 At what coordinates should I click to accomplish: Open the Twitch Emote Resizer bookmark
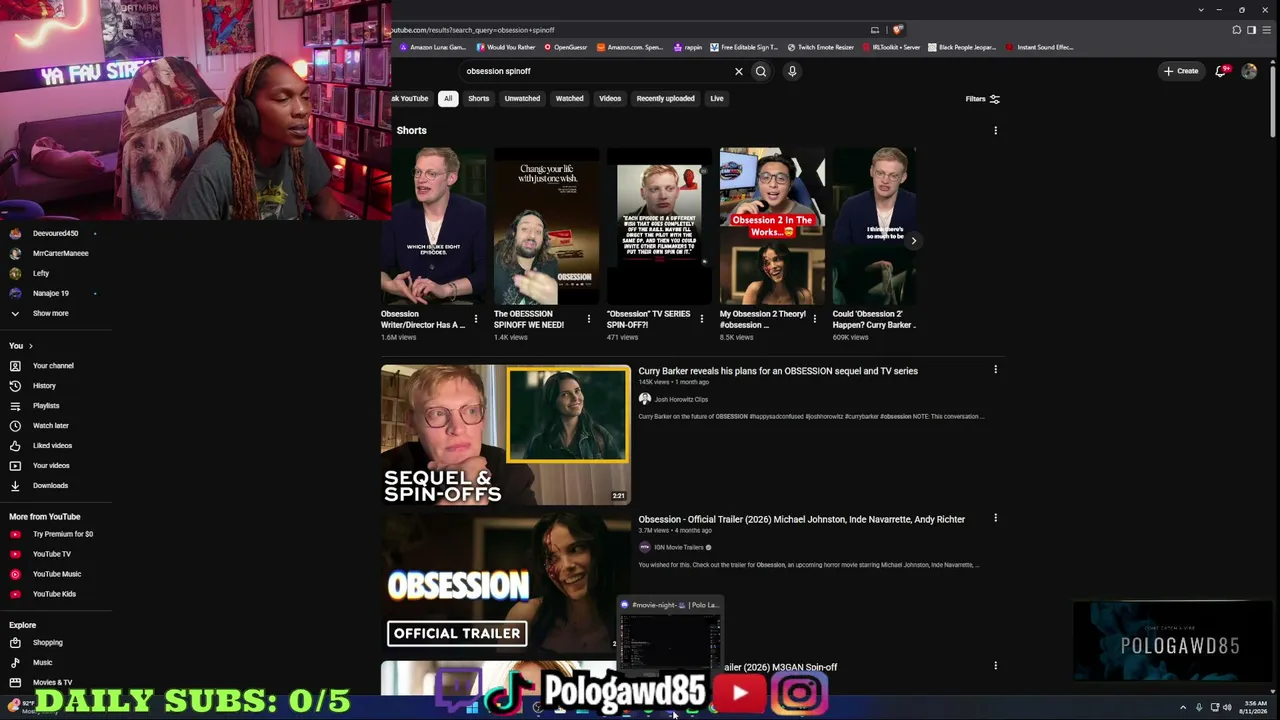pos(821,47)
